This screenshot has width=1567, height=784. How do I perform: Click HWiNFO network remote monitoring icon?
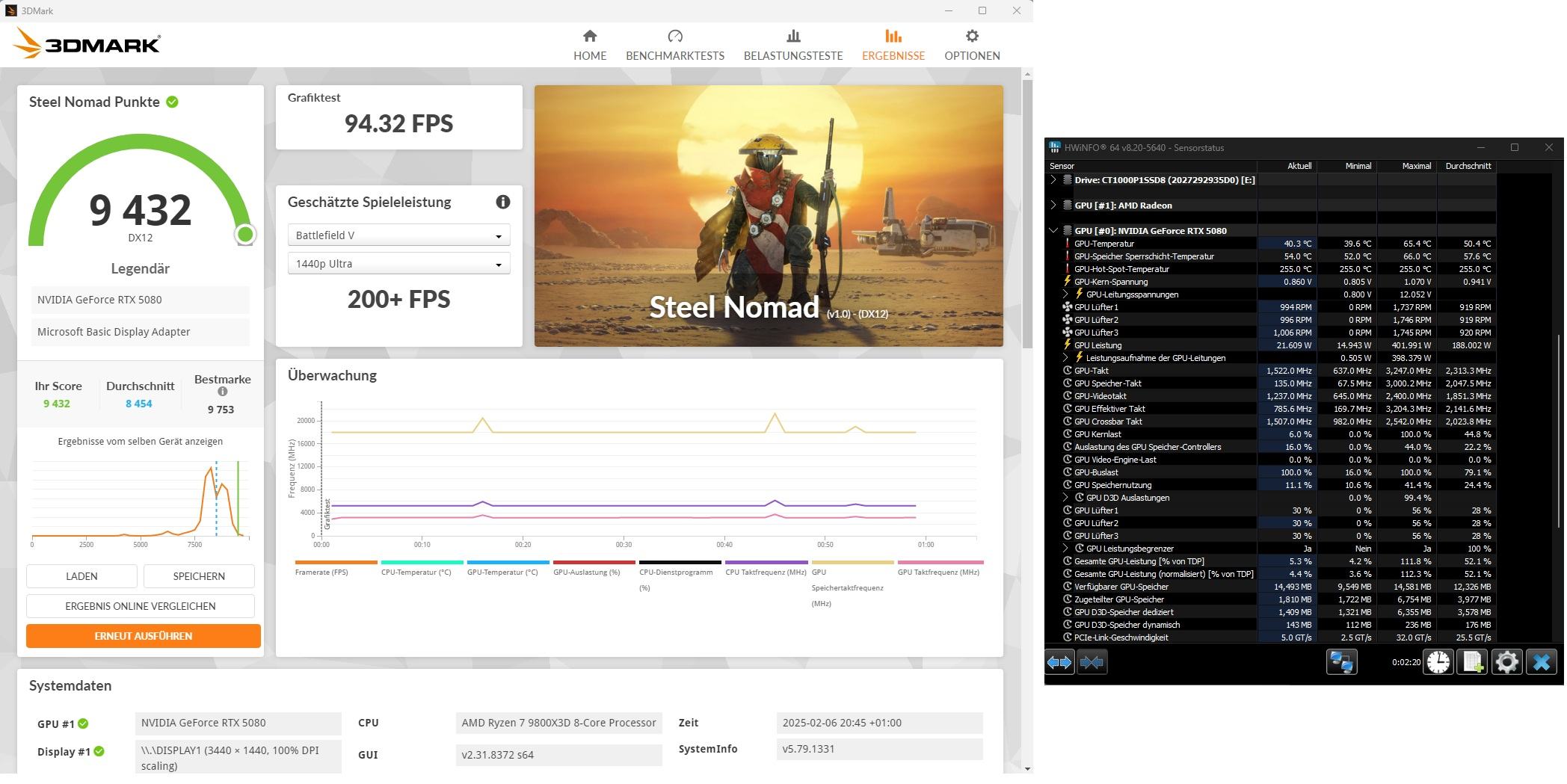(1341, 662)
